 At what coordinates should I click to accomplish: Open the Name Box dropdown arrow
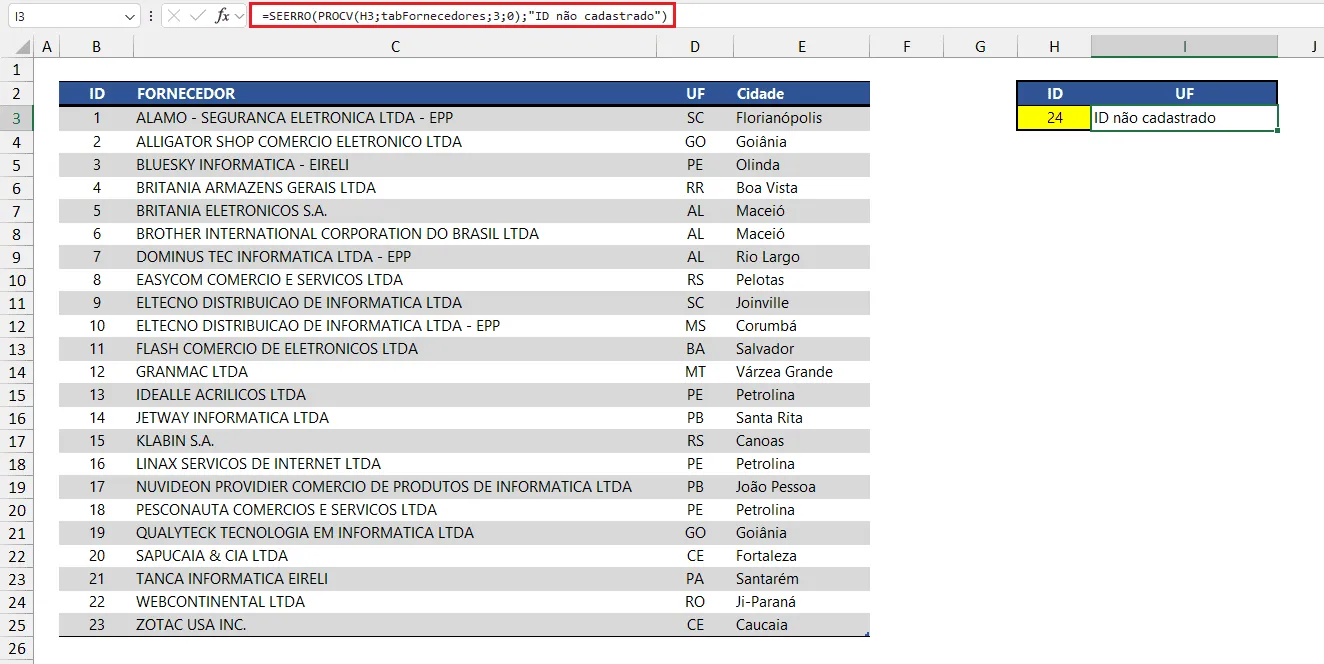(130, 17)
